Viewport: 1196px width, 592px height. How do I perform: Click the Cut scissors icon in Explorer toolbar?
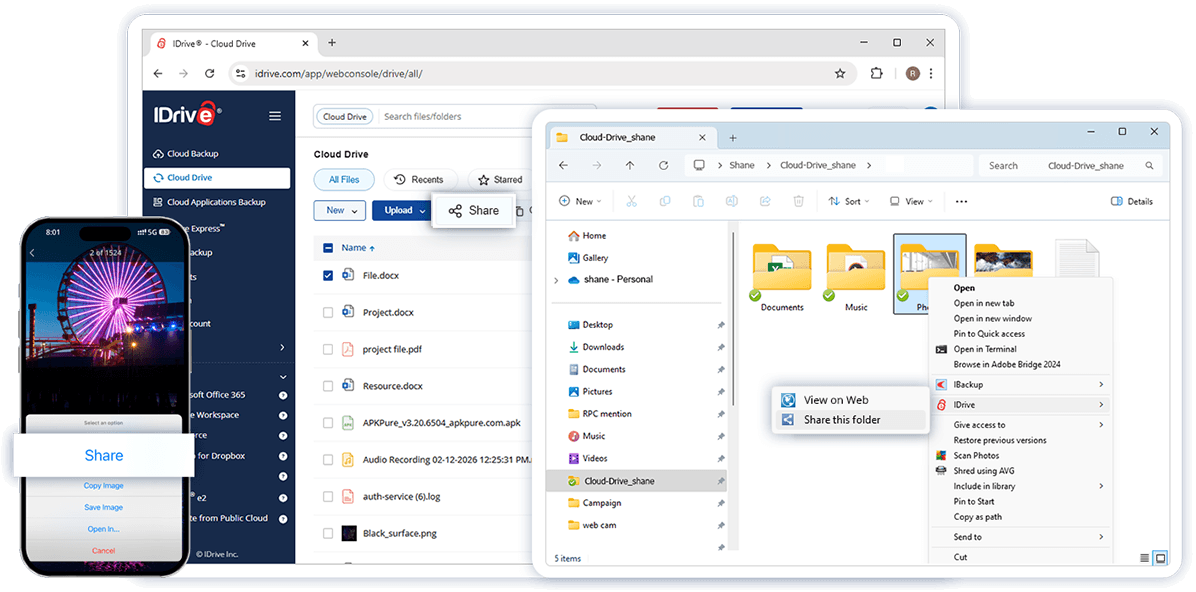click(632, 201)
